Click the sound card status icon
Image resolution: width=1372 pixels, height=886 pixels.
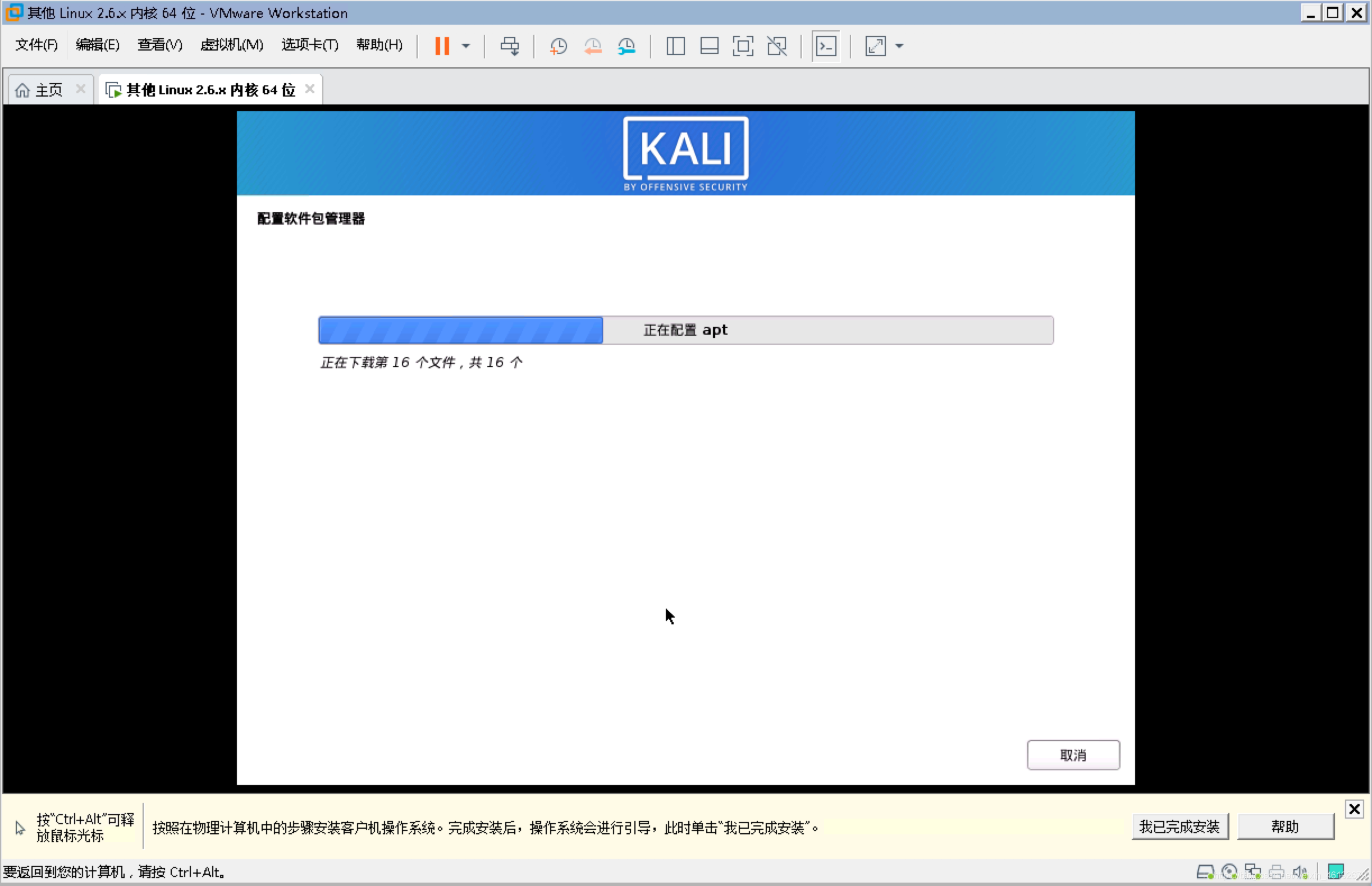point(1300,872)
